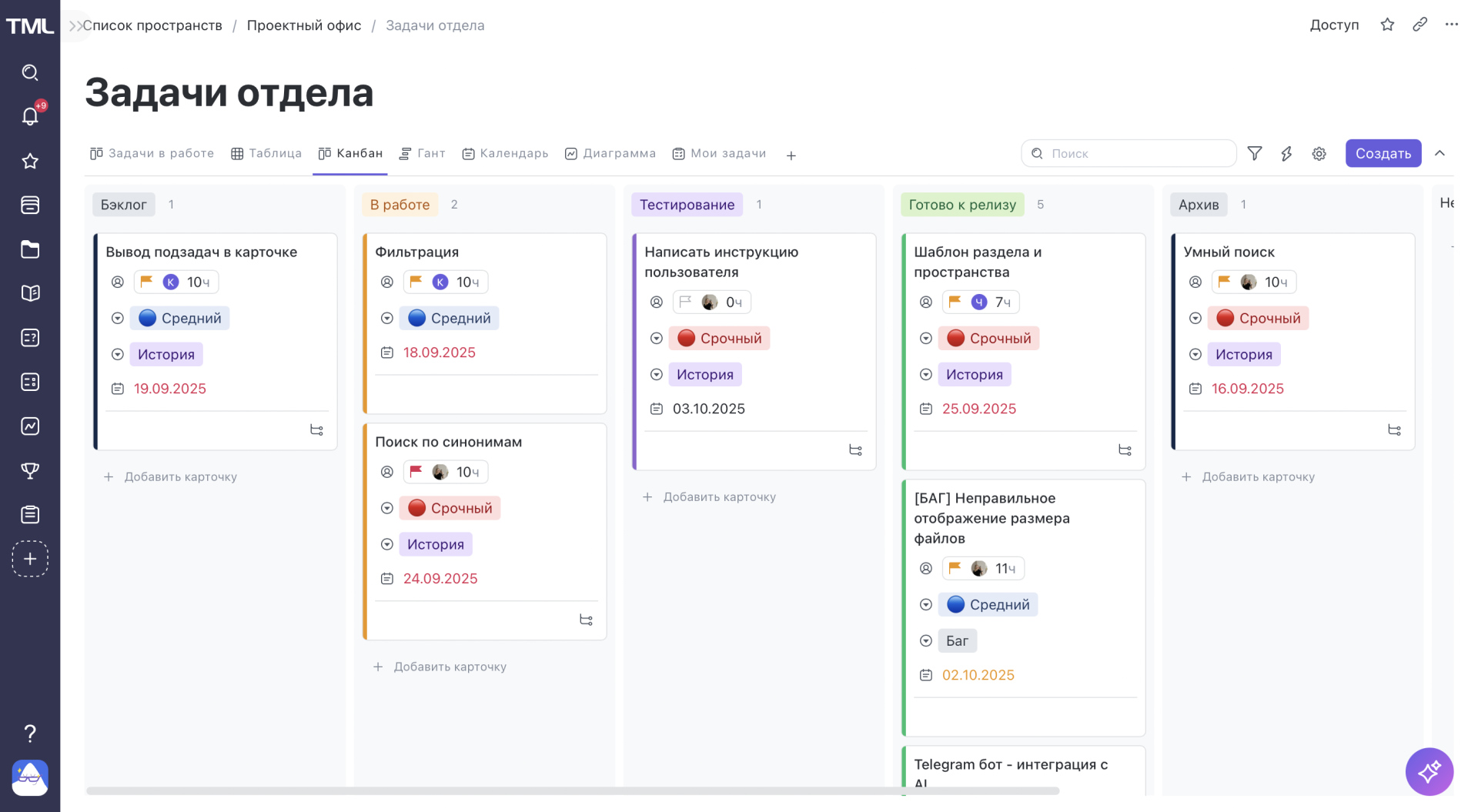Open automation lightning bolt icon

pyautogui.click(x=1286, y=154)
